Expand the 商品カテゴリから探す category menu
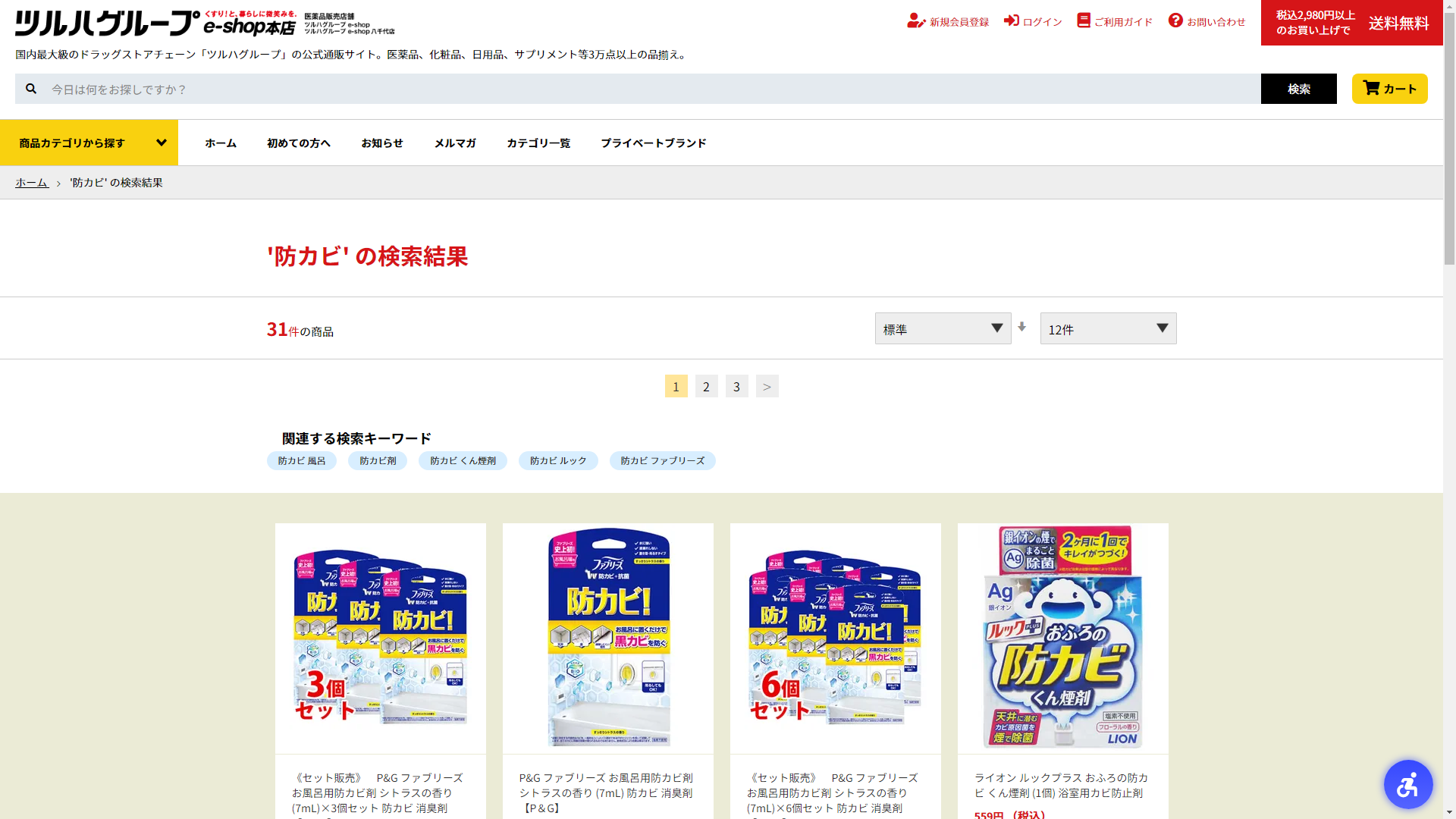The width and height of the screenshot is (1456, 819). pos(89,143)
